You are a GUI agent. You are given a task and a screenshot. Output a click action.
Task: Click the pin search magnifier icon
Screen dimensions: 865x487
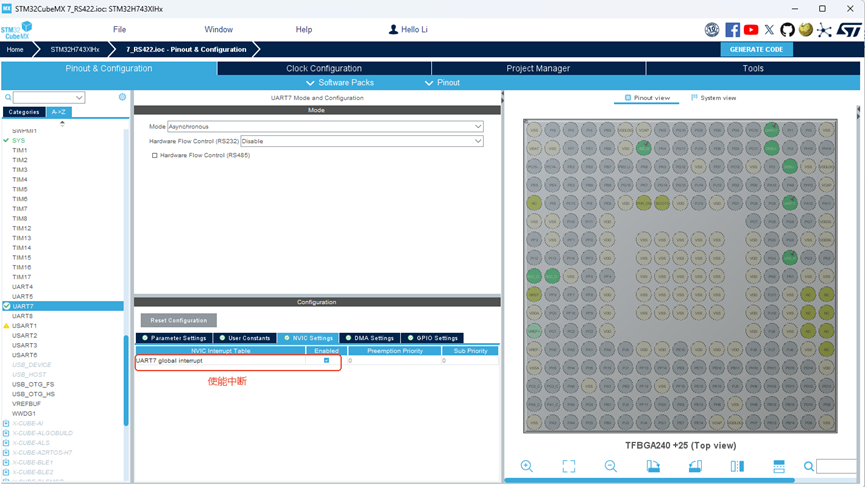[x=809, y=467]
